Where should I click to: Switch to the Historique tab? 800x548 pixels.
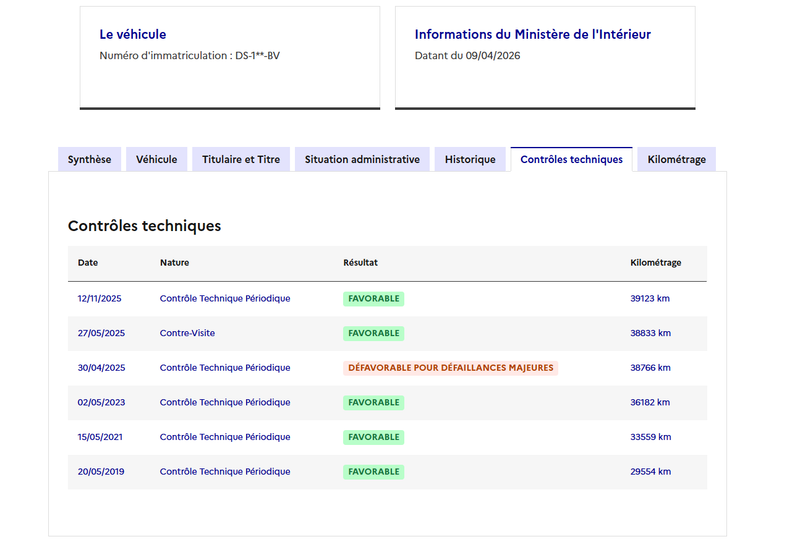pos(470,160)
